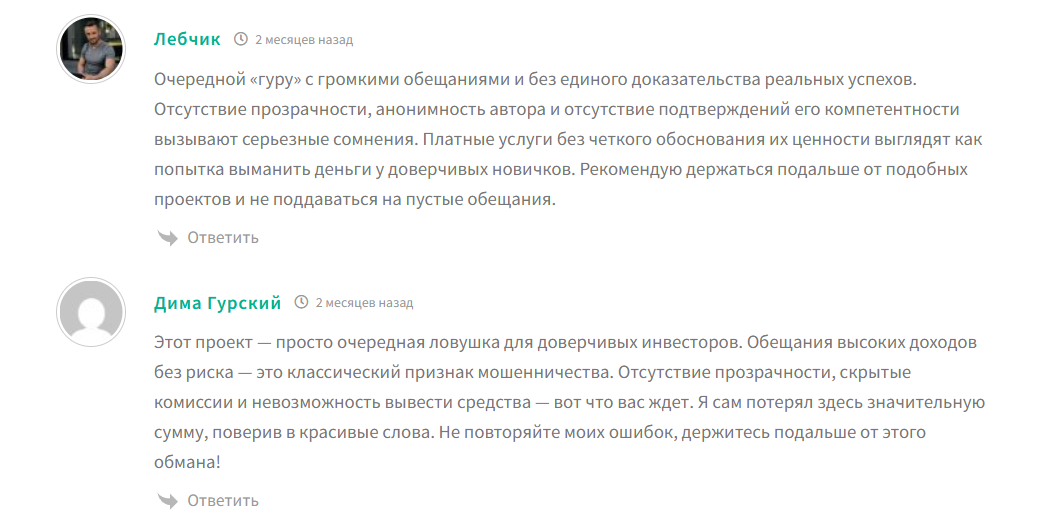Reply to Дима Гурский via the Ответить link
Screen dimensions: 1039x529
pos(223,500)
